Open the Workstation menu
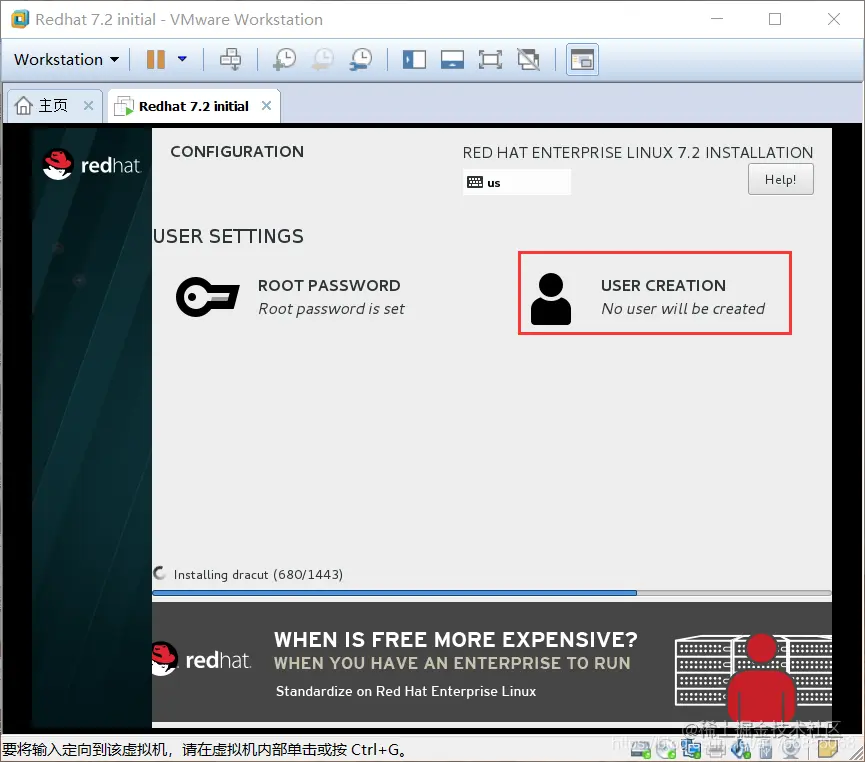This screenshot has height=762, width=865. tap(66, 59)
